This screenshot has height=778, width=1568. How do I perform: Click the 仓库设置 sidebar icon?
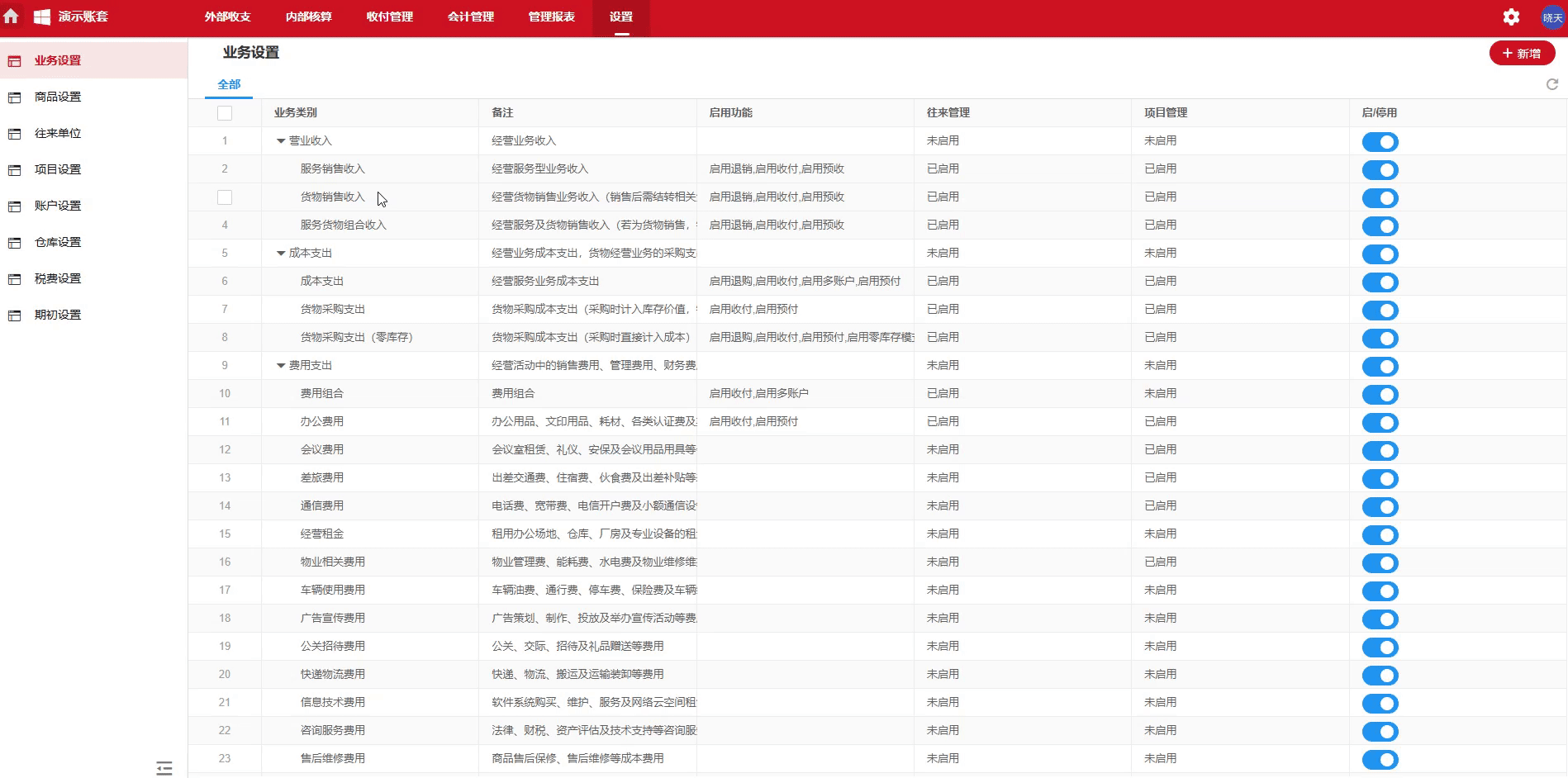pyautogui.click(x=14, y=243)
